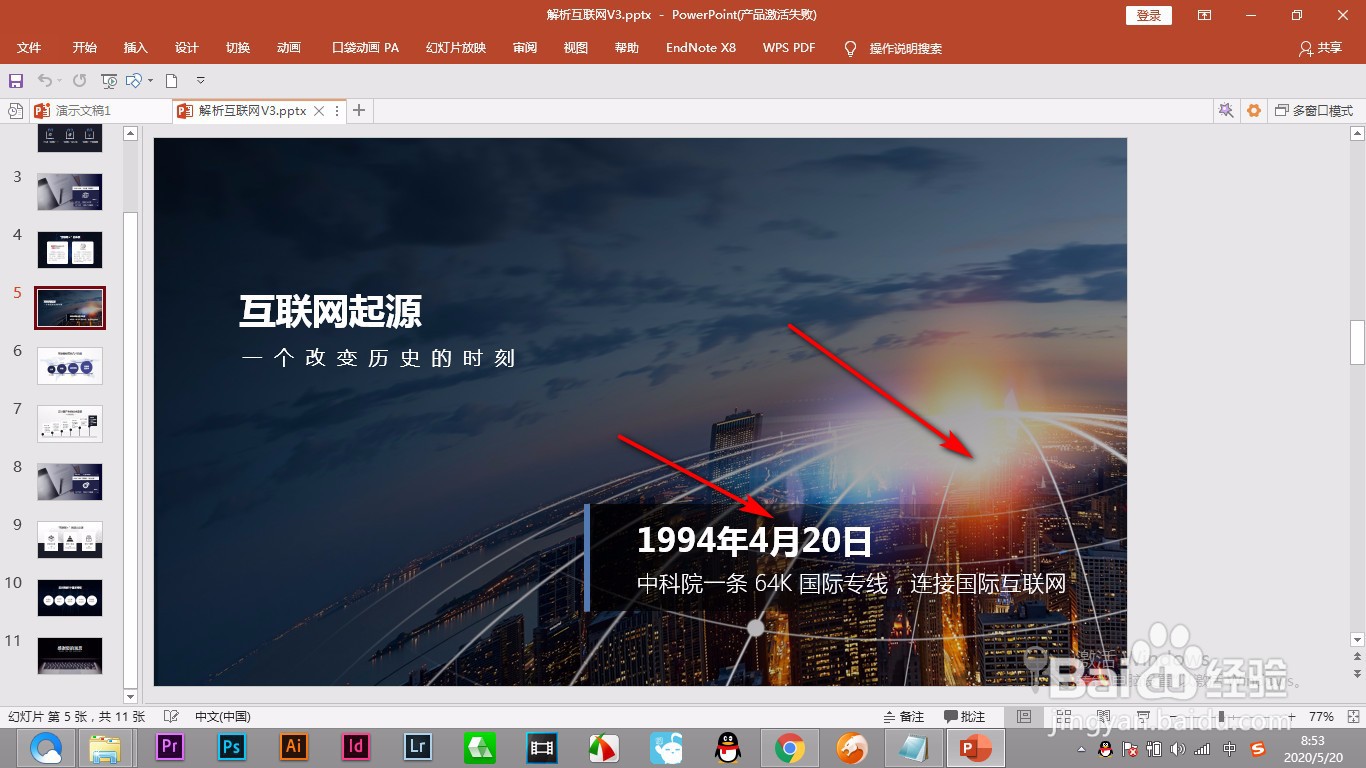1366x768 pixels.
Task: Toggle the 备注 notes pane
Action: pyautogui.click(x=905, y=716)
